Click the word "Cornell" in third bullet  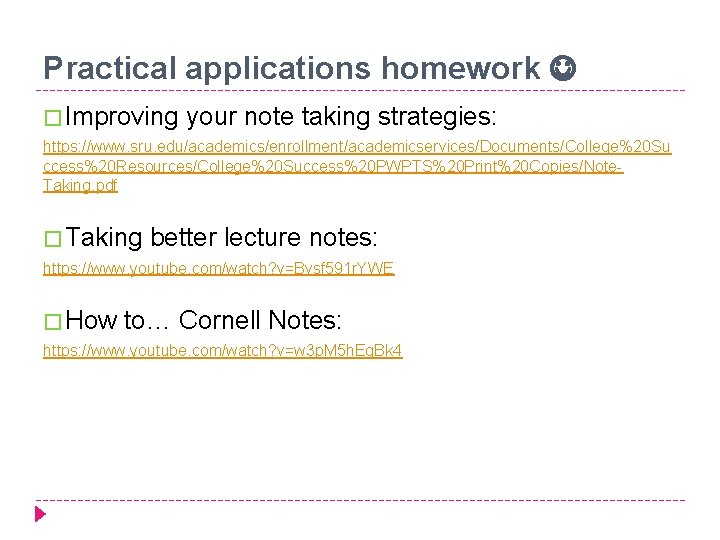click(x=220, y=320)
